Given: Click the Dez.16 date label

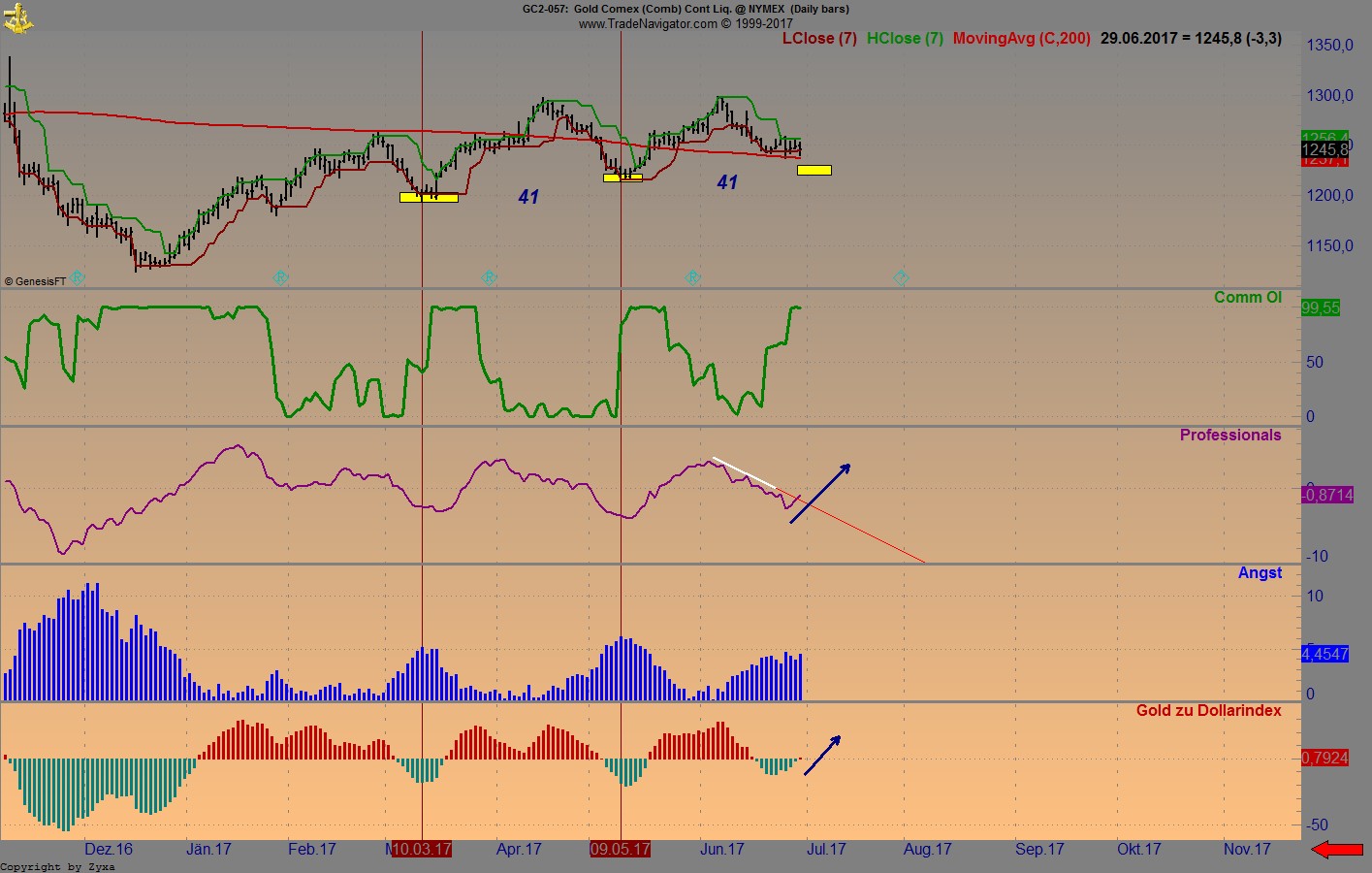Looking at the screenshot, I should 109,850.
